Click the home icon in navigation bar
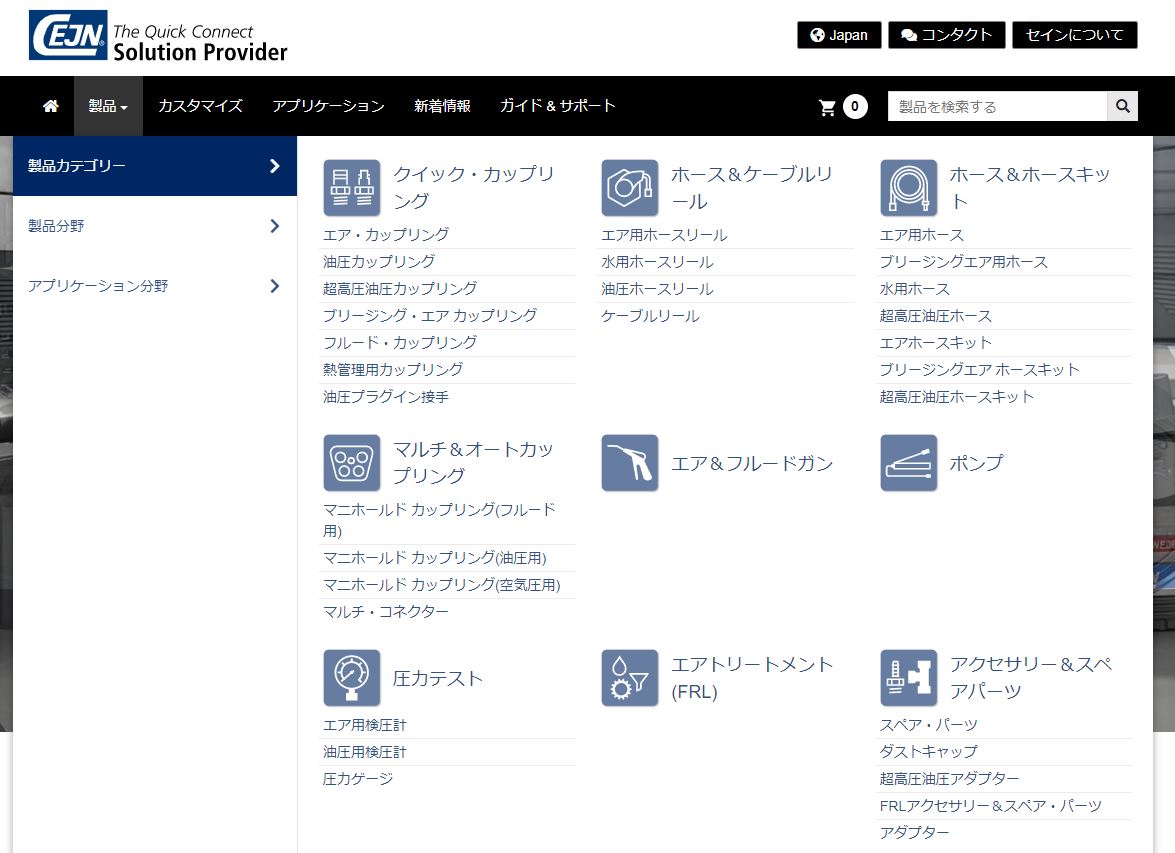 (51, 106)
